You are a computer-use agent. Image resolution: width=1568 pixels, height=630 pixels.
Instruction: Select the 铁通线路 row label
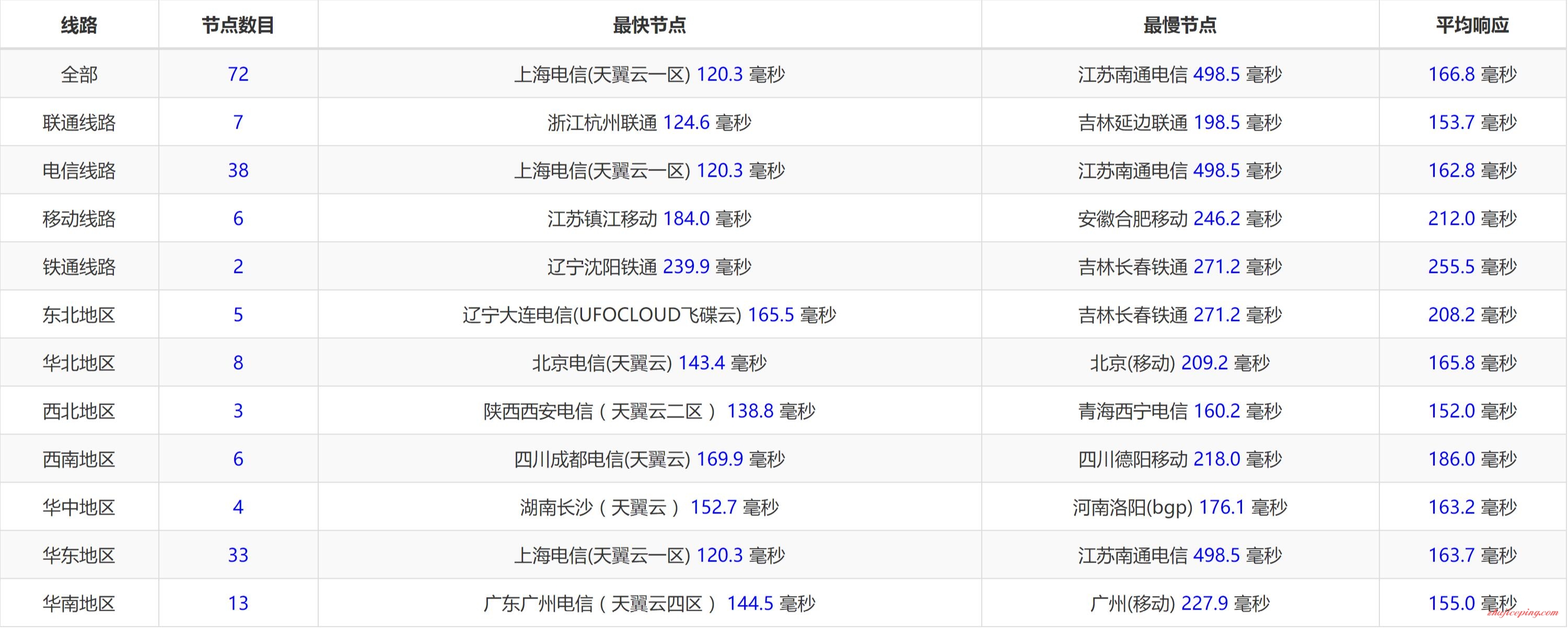(79, 267)
